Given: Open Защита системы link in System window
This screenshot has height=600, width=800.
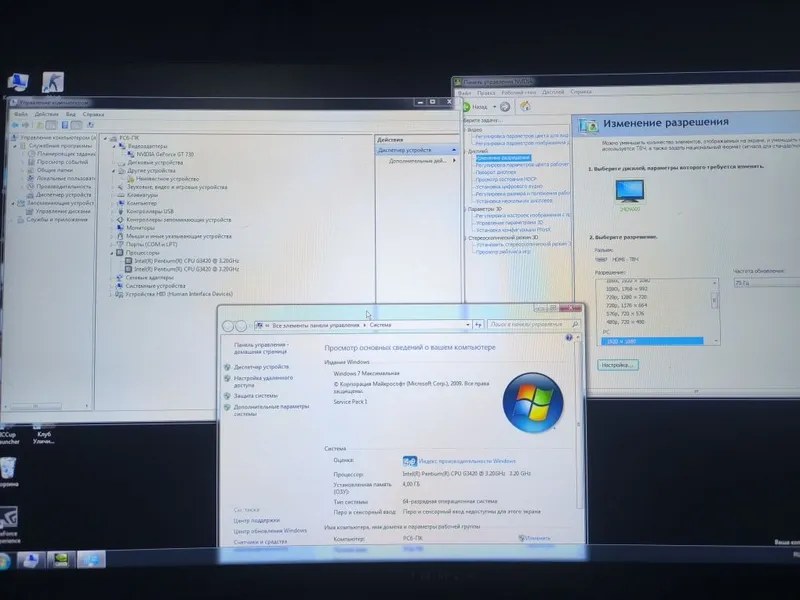Looking at the screenshot, I should [x=256, y=395].
